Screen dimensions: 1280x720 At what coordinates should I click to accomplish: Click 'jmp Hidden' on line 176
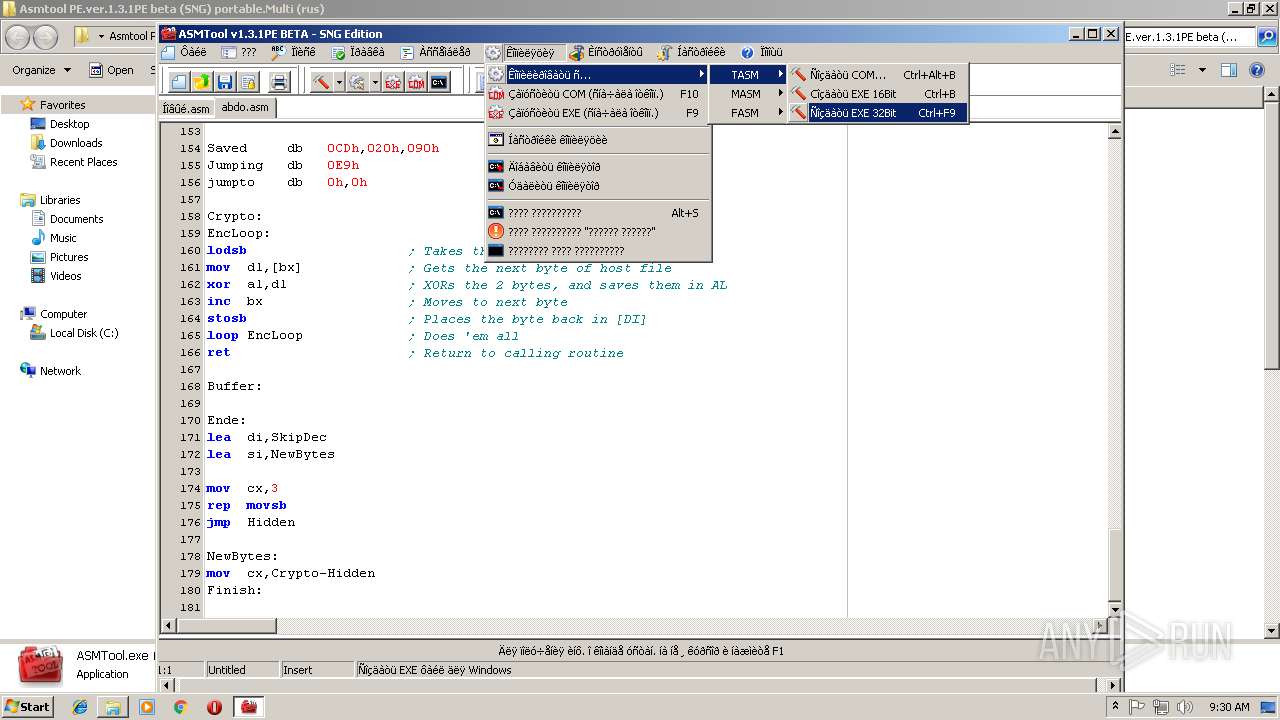[x=251, y=523]
